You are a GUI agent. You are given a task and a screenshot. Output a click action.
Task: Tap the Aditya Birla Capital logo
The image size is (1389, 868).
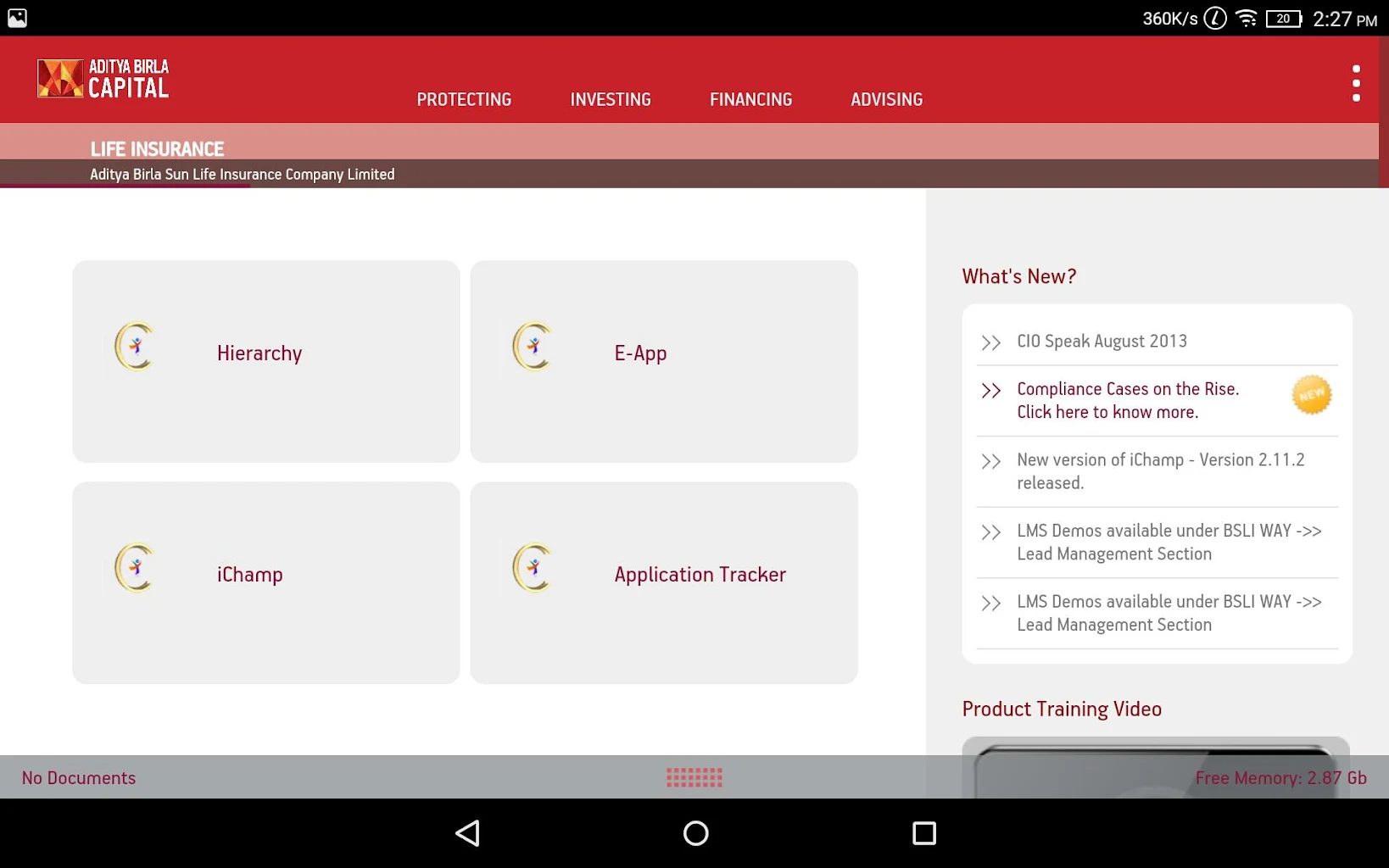[x=103, y=79]
